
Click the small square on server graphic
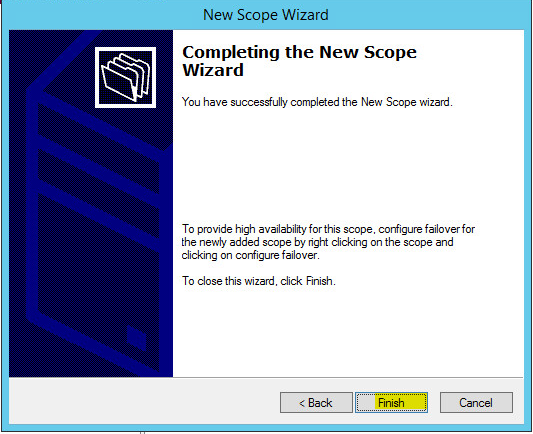pos(136,337)
